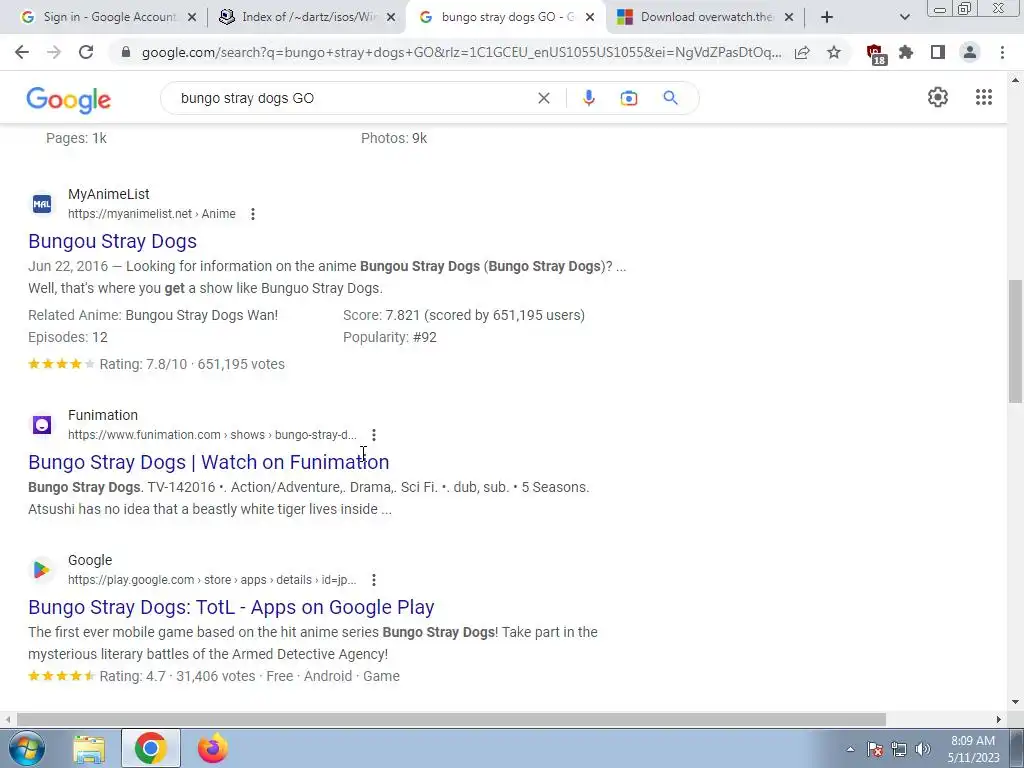Screen dimensions: 1024x768
Task: Open Action Center flag icon
Action: 875,749
